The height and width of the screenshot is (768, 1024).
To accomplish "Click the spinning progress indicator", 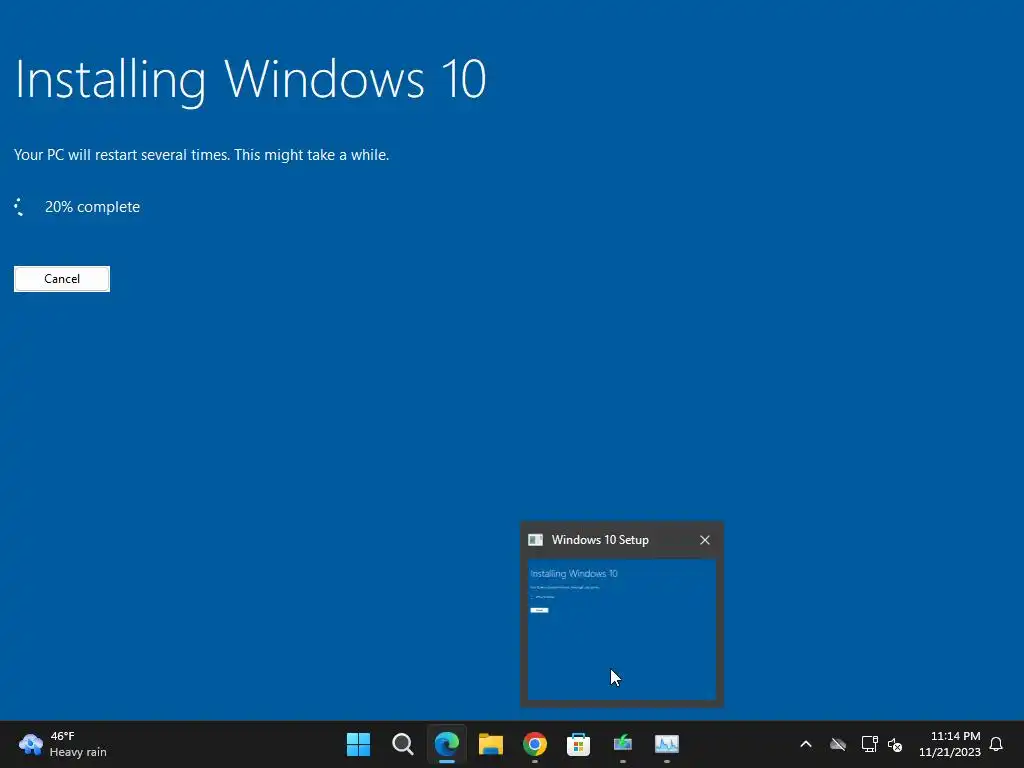I will point(20,207).
